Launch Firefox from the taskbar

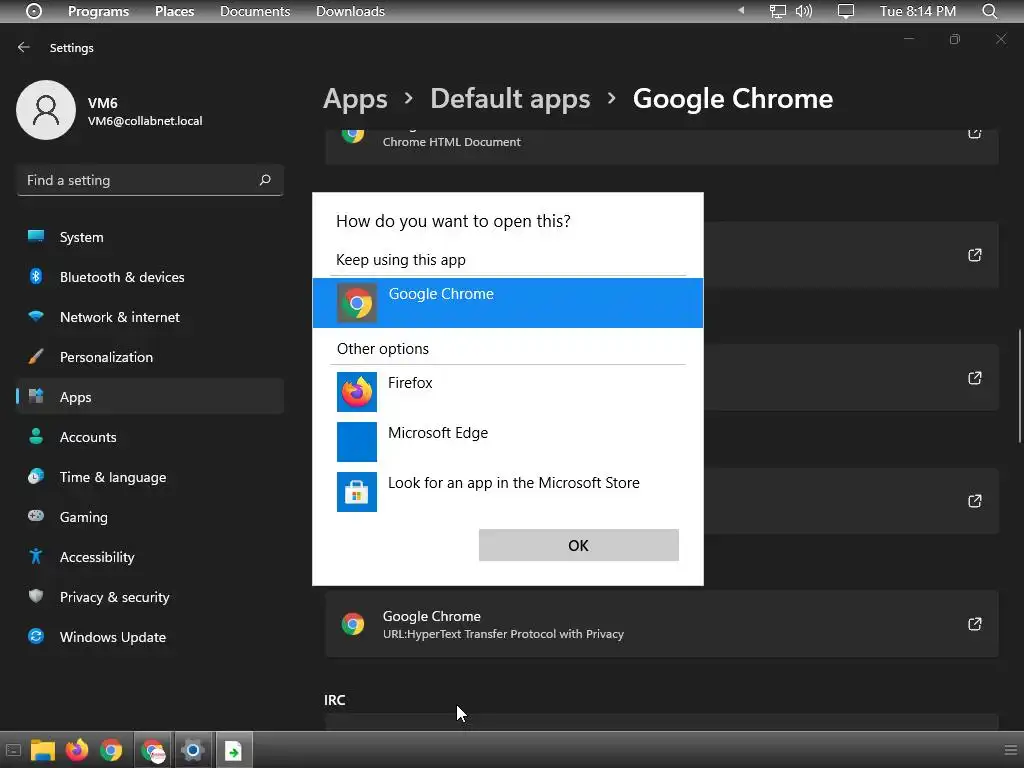(x=76, y=750)
